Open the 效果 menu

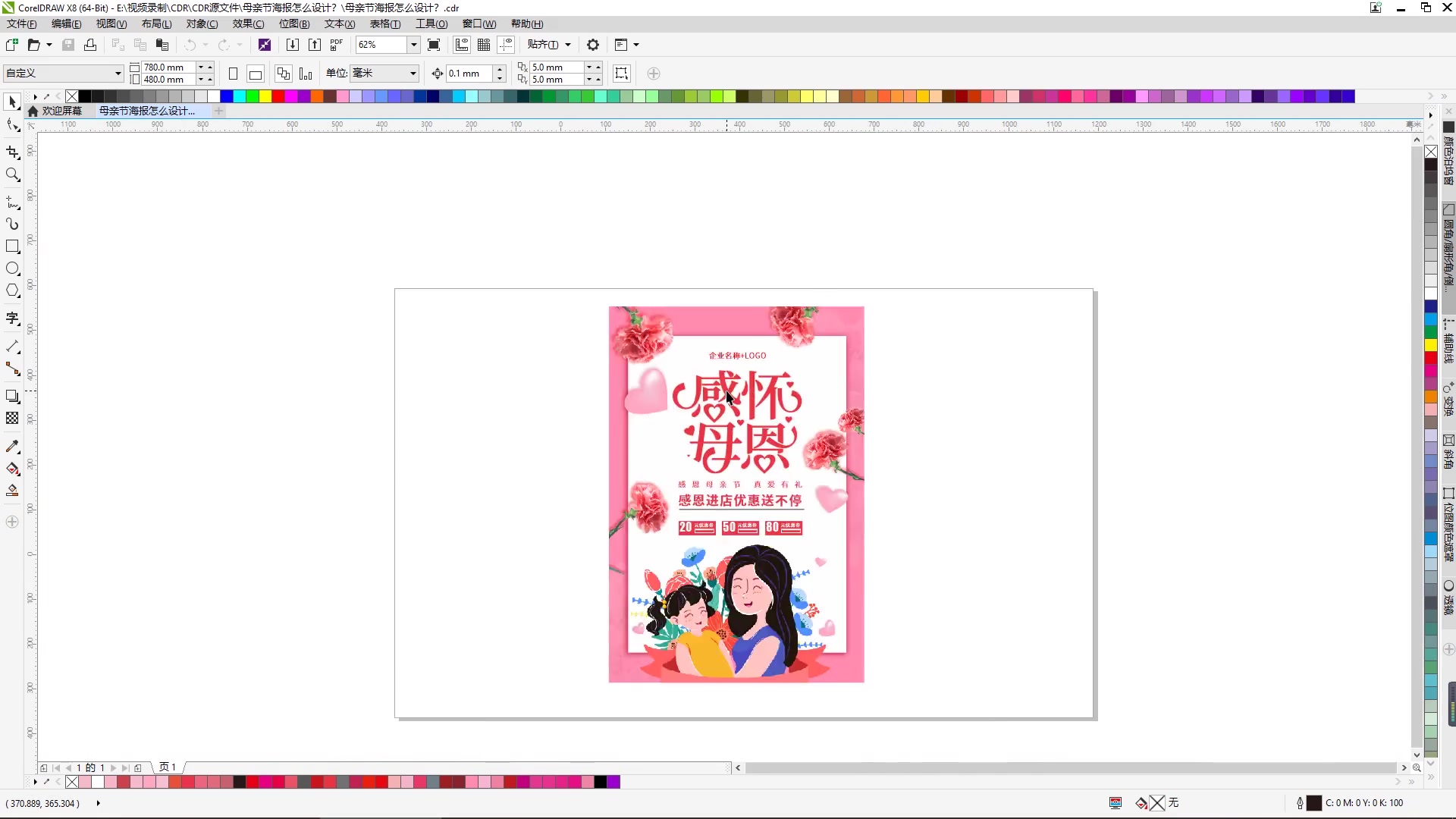(248, 24)
